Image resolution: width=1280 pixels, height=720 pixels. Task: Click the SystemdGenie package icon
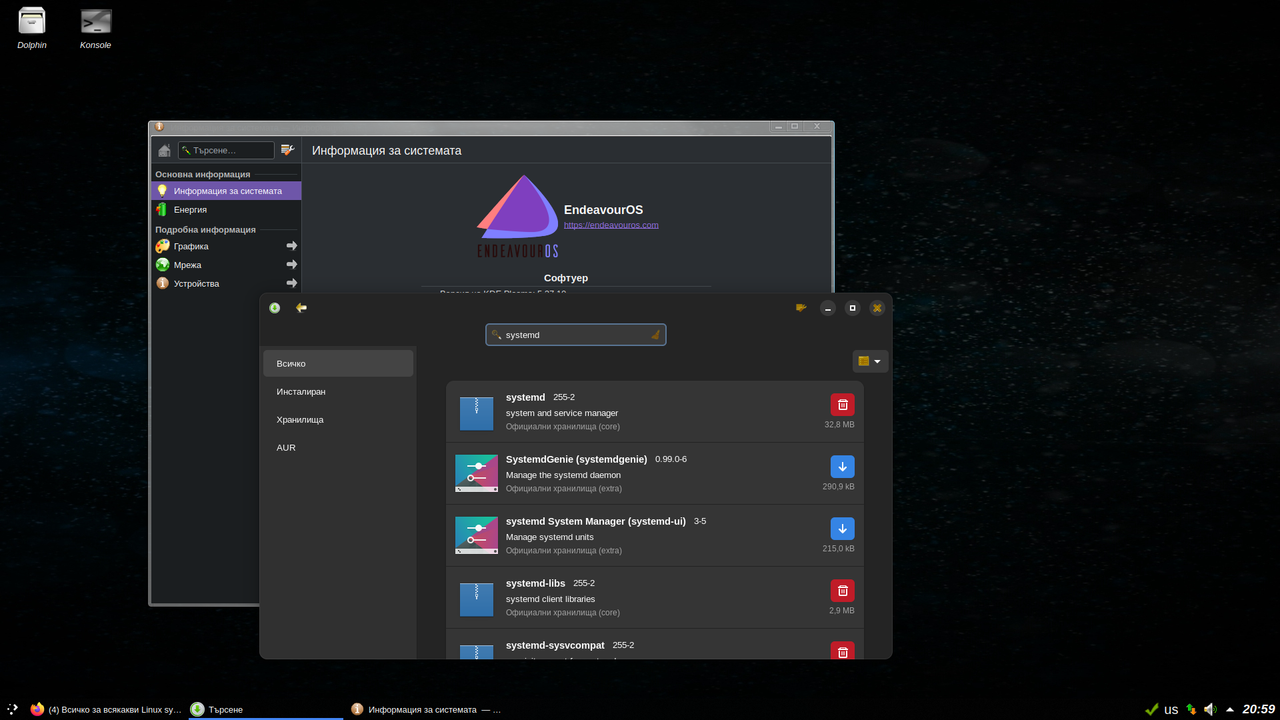476,473
